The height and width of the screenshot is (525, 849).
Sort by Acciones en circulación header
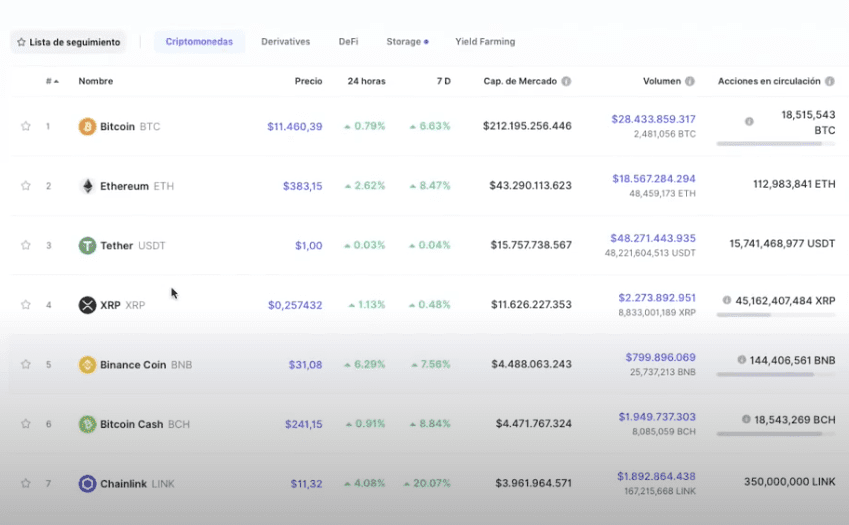point(769,81)
